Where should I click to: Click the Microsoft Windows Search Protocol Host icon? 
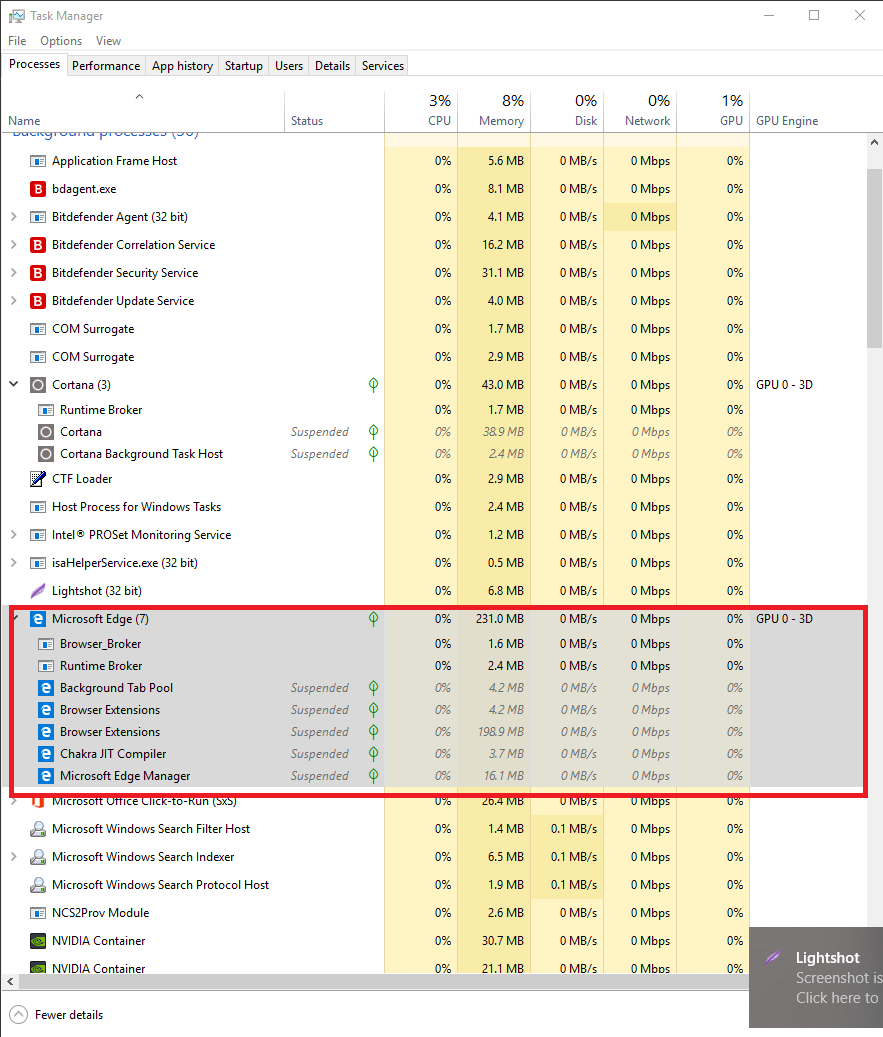coord(38,885)
